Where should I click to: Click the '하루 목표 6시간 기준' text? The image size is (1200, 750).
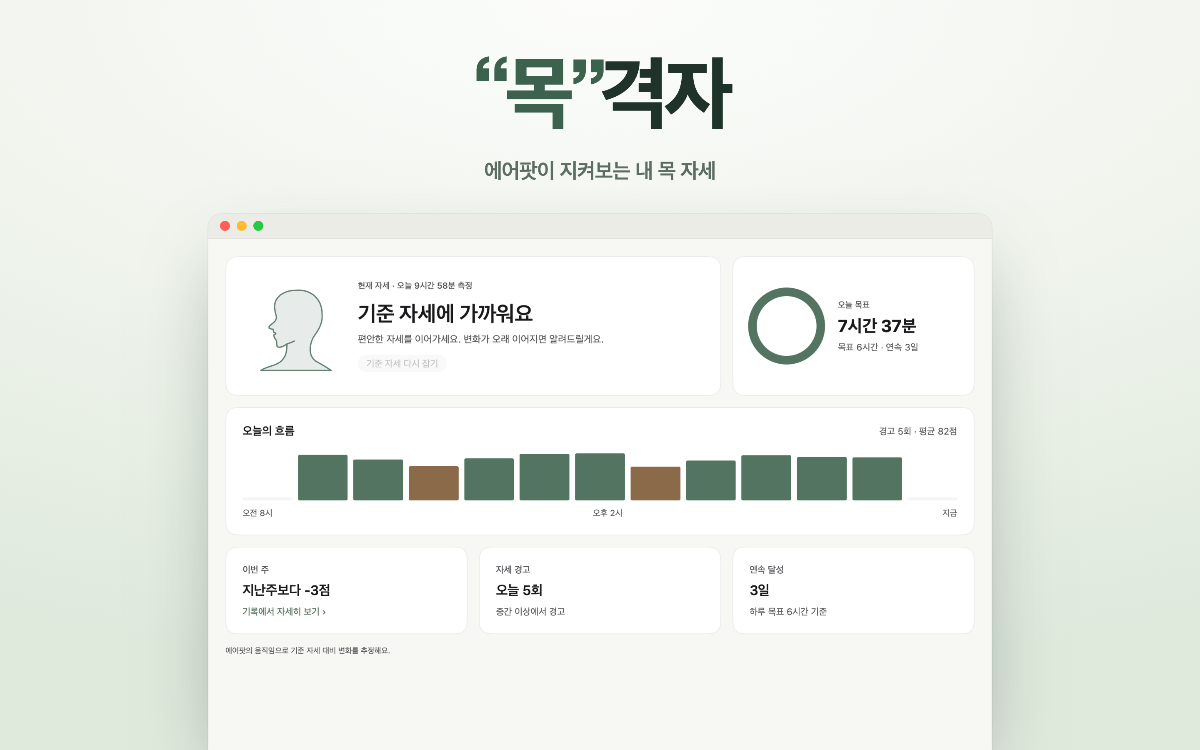pyautogui.click(x=788, y=612)
